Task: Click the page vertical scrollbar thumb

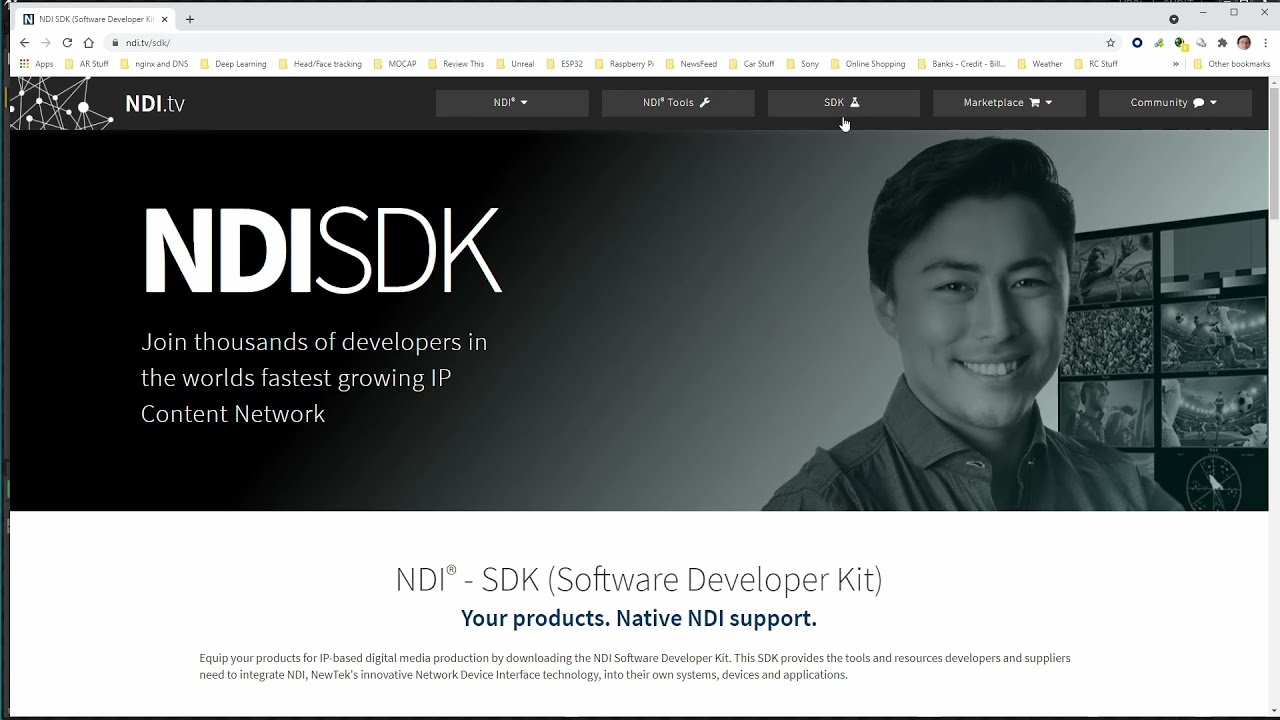Action: point(1274,155)
